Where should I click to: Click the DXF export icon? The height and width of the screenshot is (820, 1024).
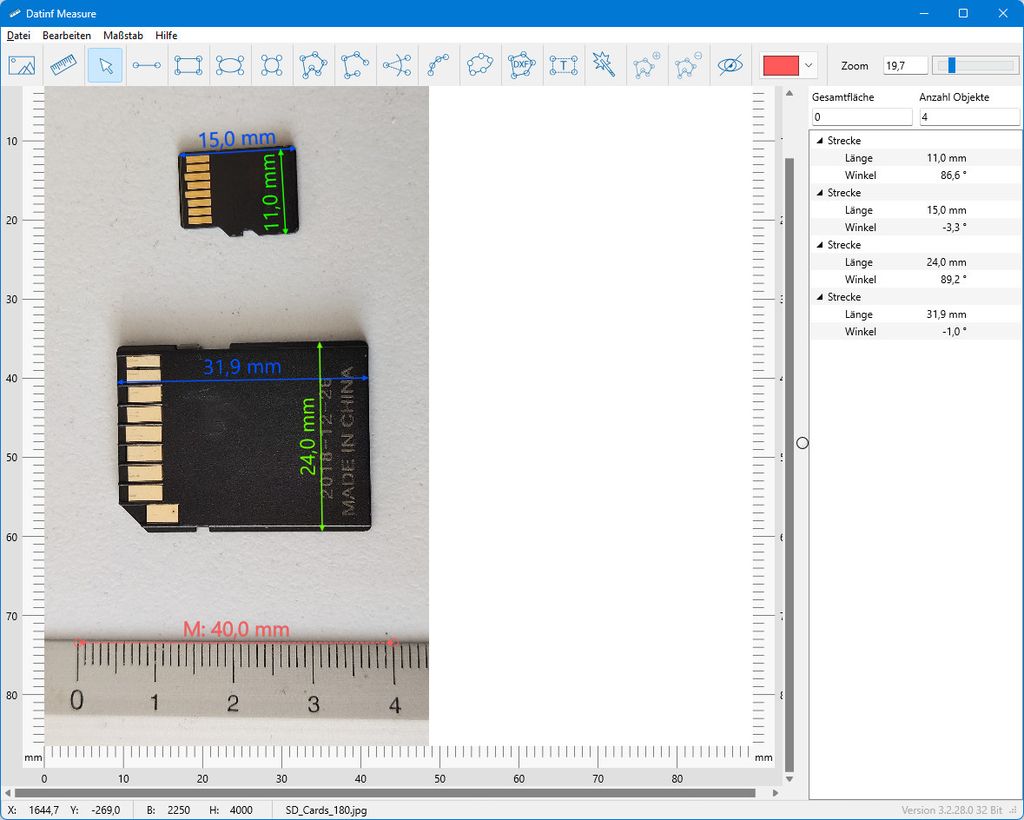point(521,65)
